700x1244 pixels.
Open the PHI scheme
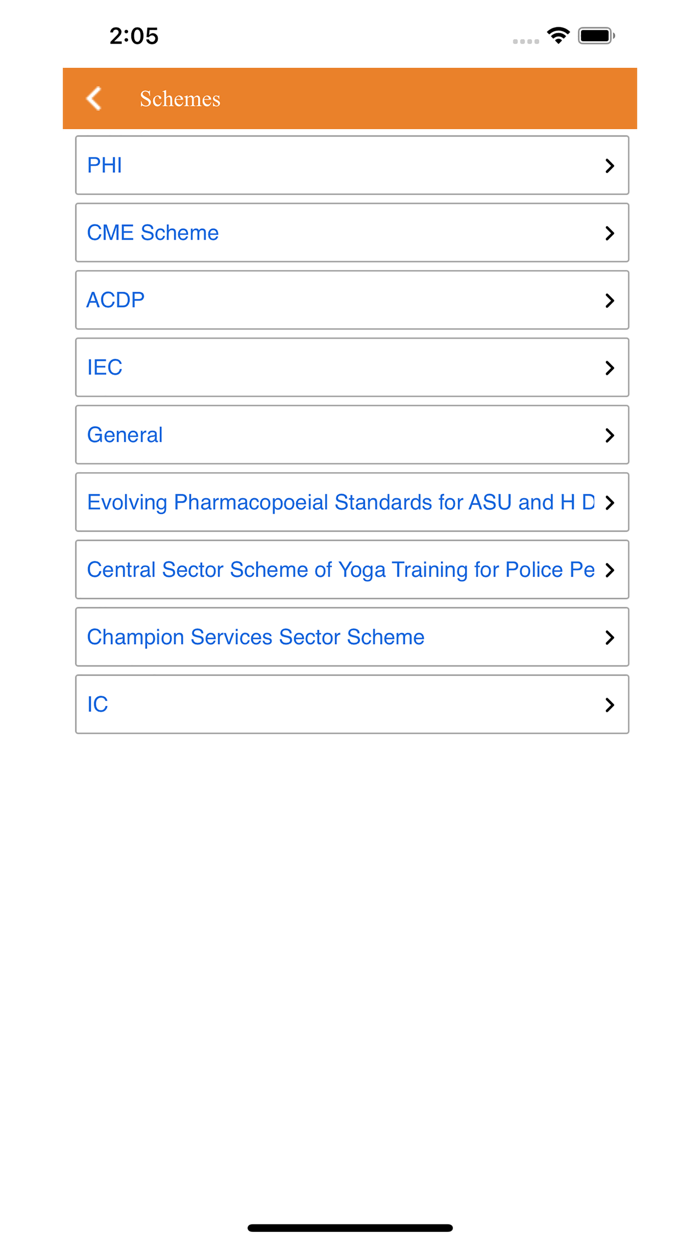tap(105, 165)
